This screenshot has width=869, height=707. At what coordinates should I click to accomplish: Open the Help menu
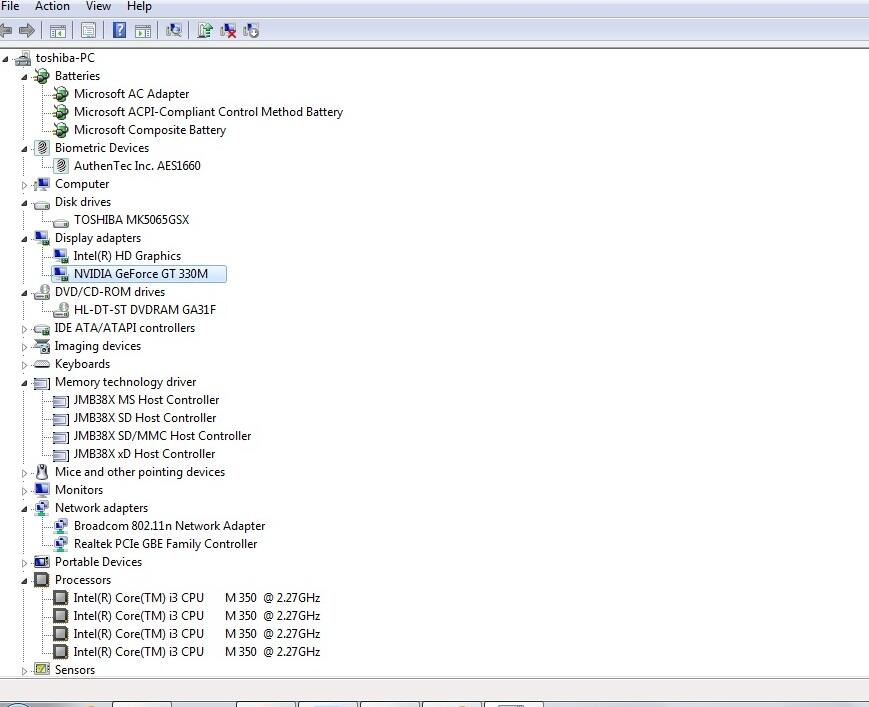(x=139, y=6)
